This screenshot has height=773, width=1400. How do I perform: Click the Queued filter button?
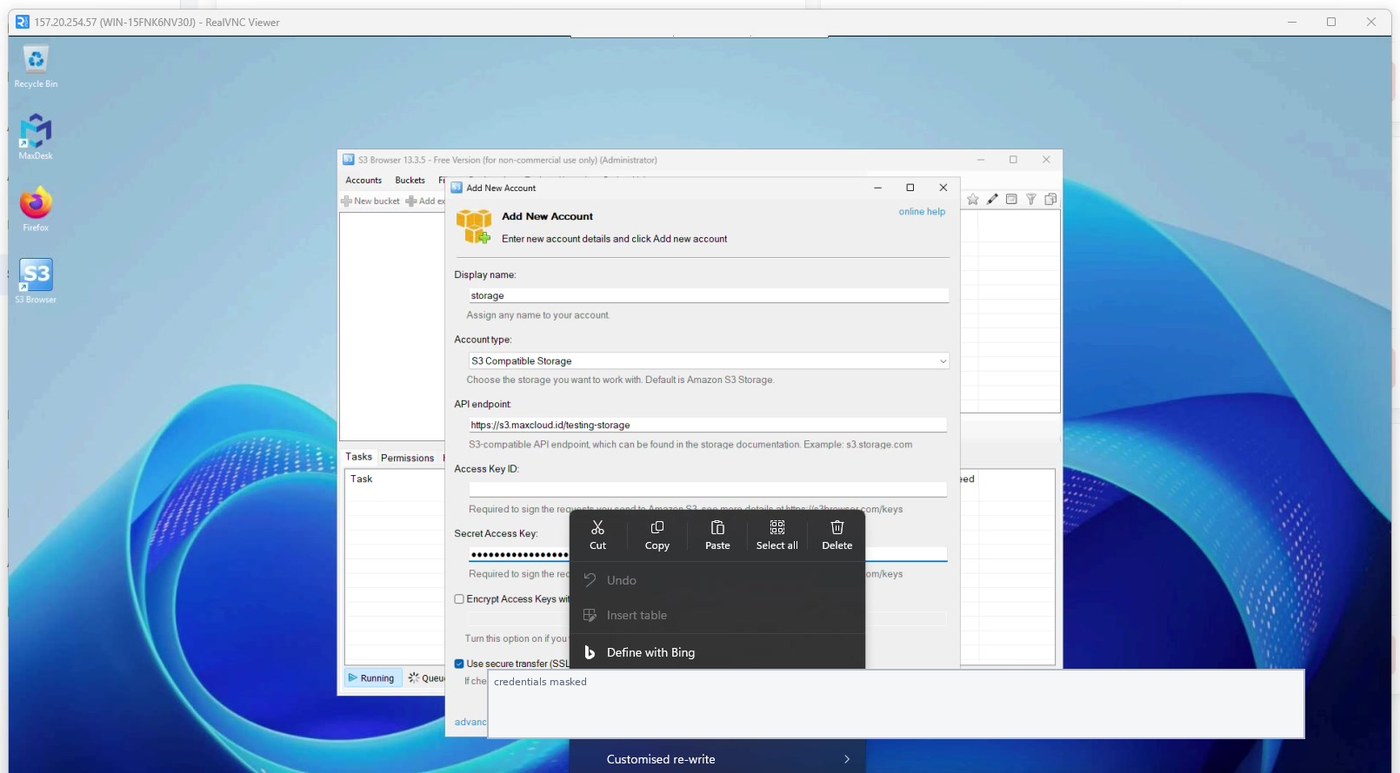426,678
